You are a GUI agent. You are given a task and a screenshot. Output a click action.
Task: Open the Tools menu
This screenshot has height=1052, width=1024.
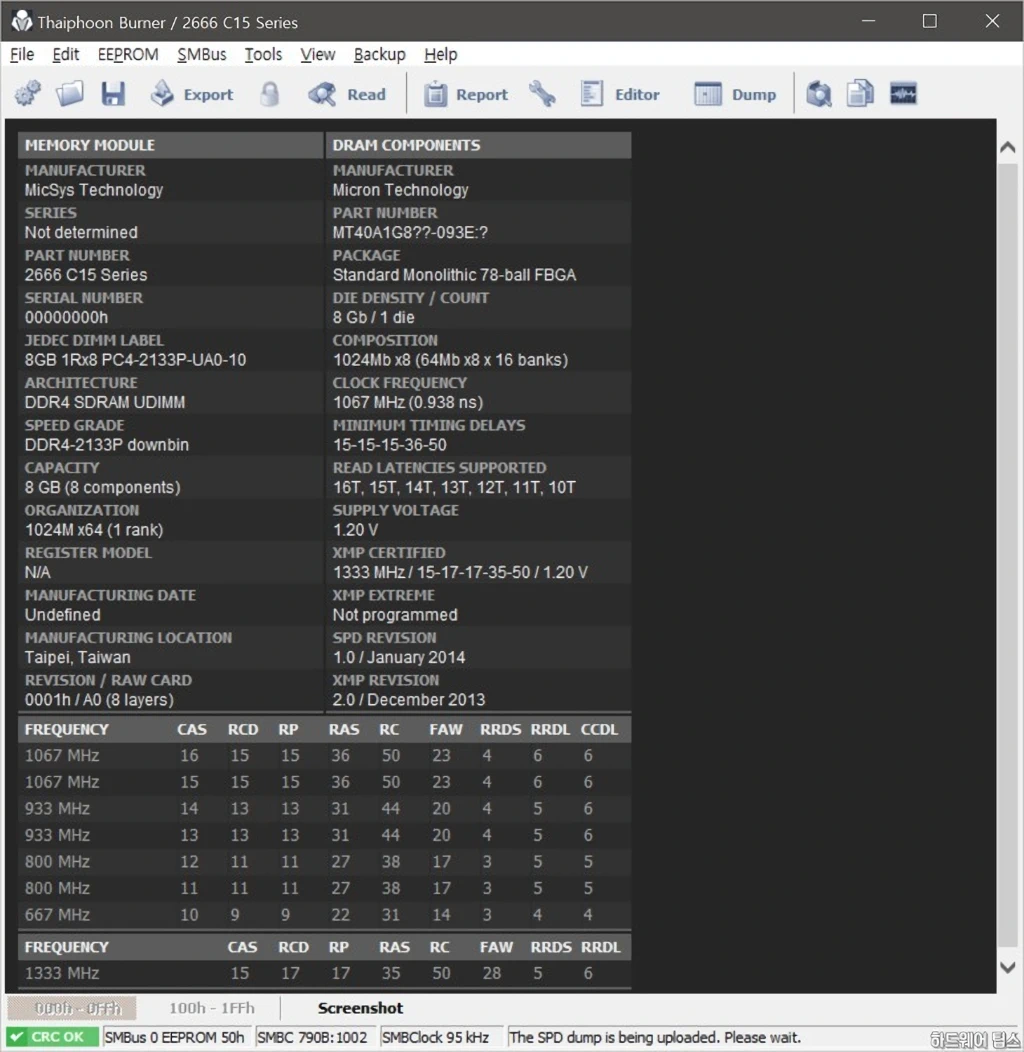[263, 54]
